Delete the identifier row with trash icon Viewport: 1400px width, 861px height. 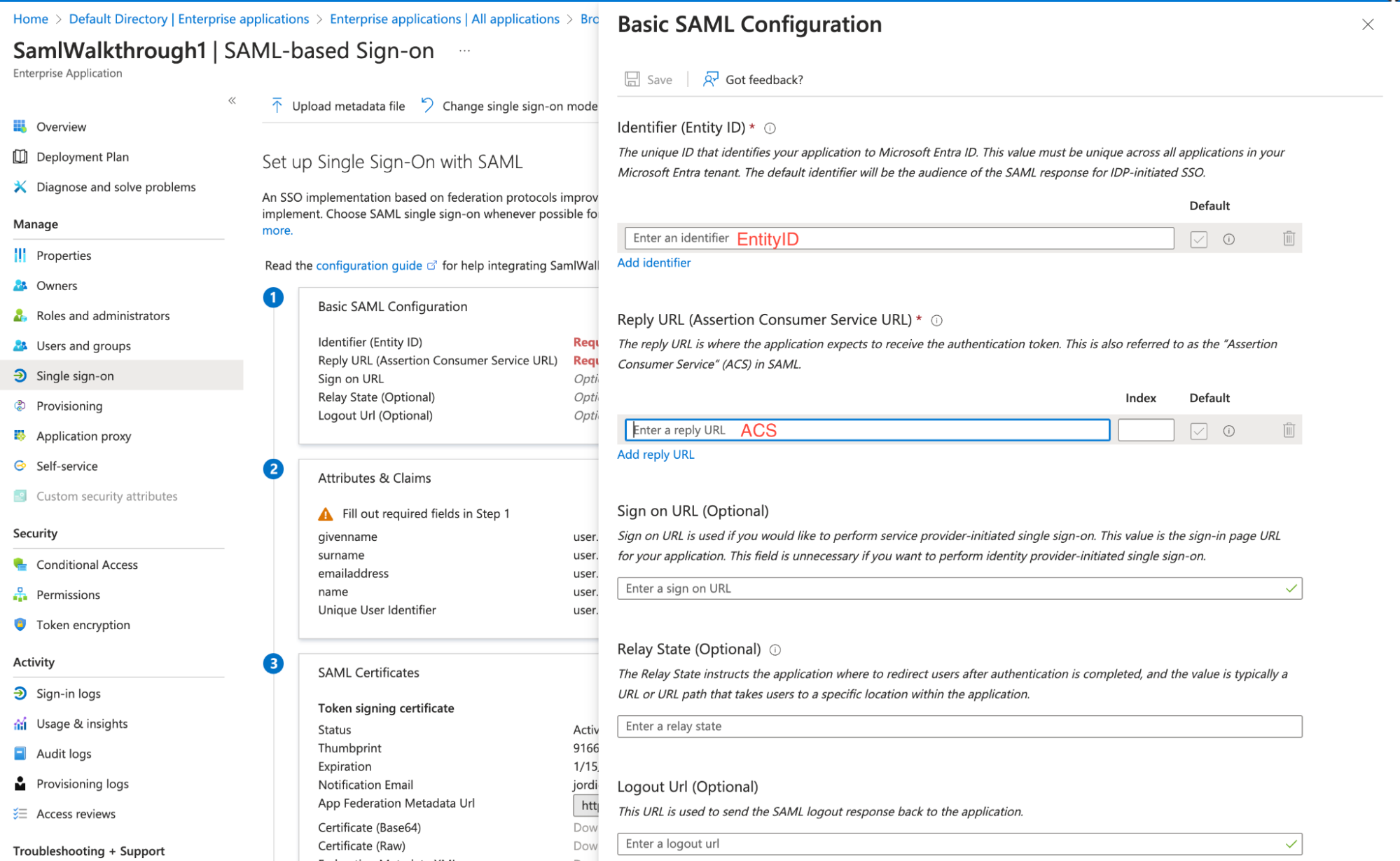pos(1289,239)
